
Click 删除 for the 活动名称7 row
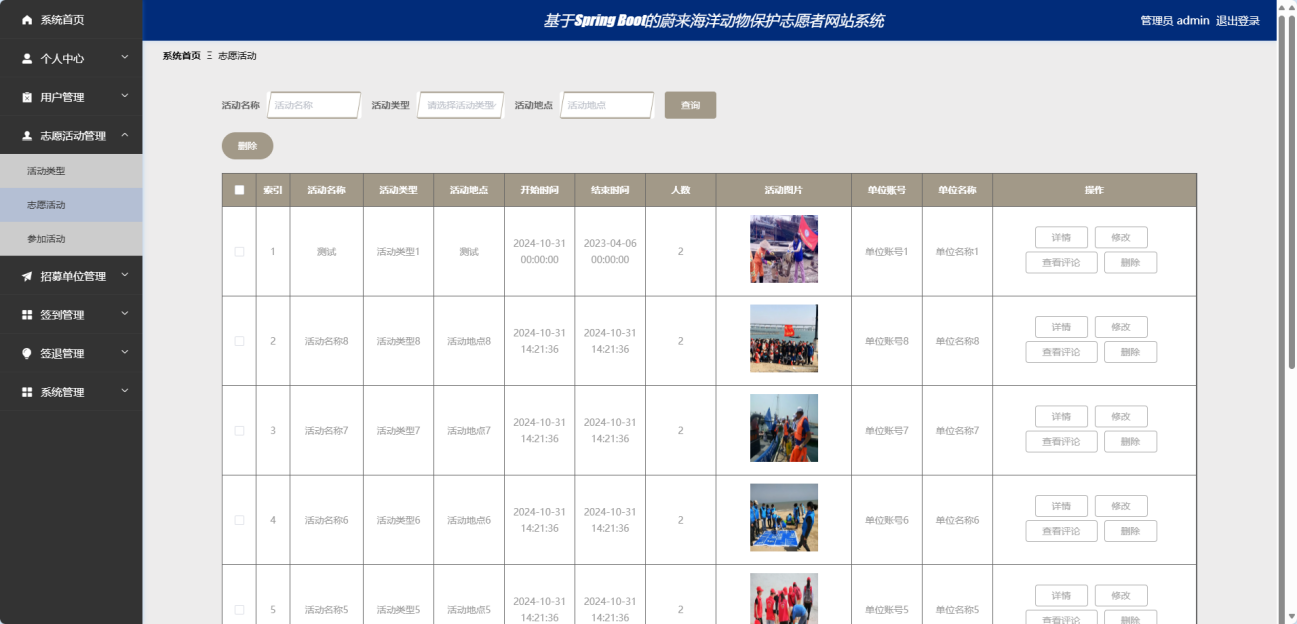point(1130,442)
